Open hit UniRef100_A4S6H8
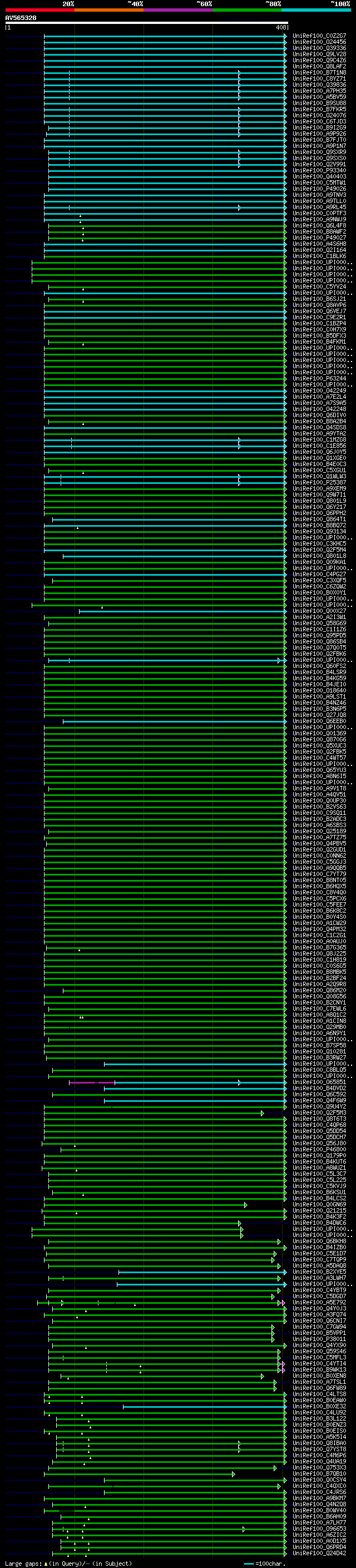356x1568 pixels. pyautogui.click(x=319, y=244)
